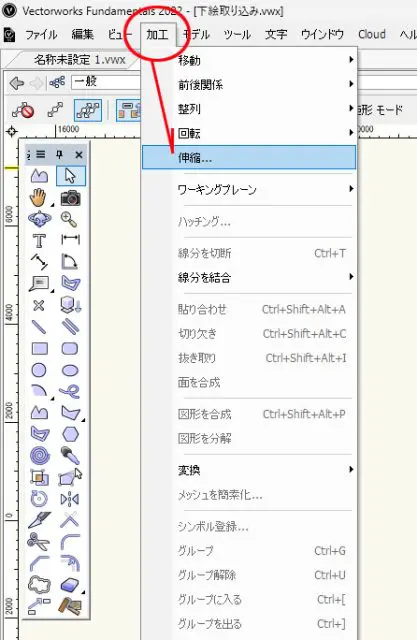This screenshot has width=417, height=640.
Task: Select the Eyedropper tool
Action: (70, 455)
